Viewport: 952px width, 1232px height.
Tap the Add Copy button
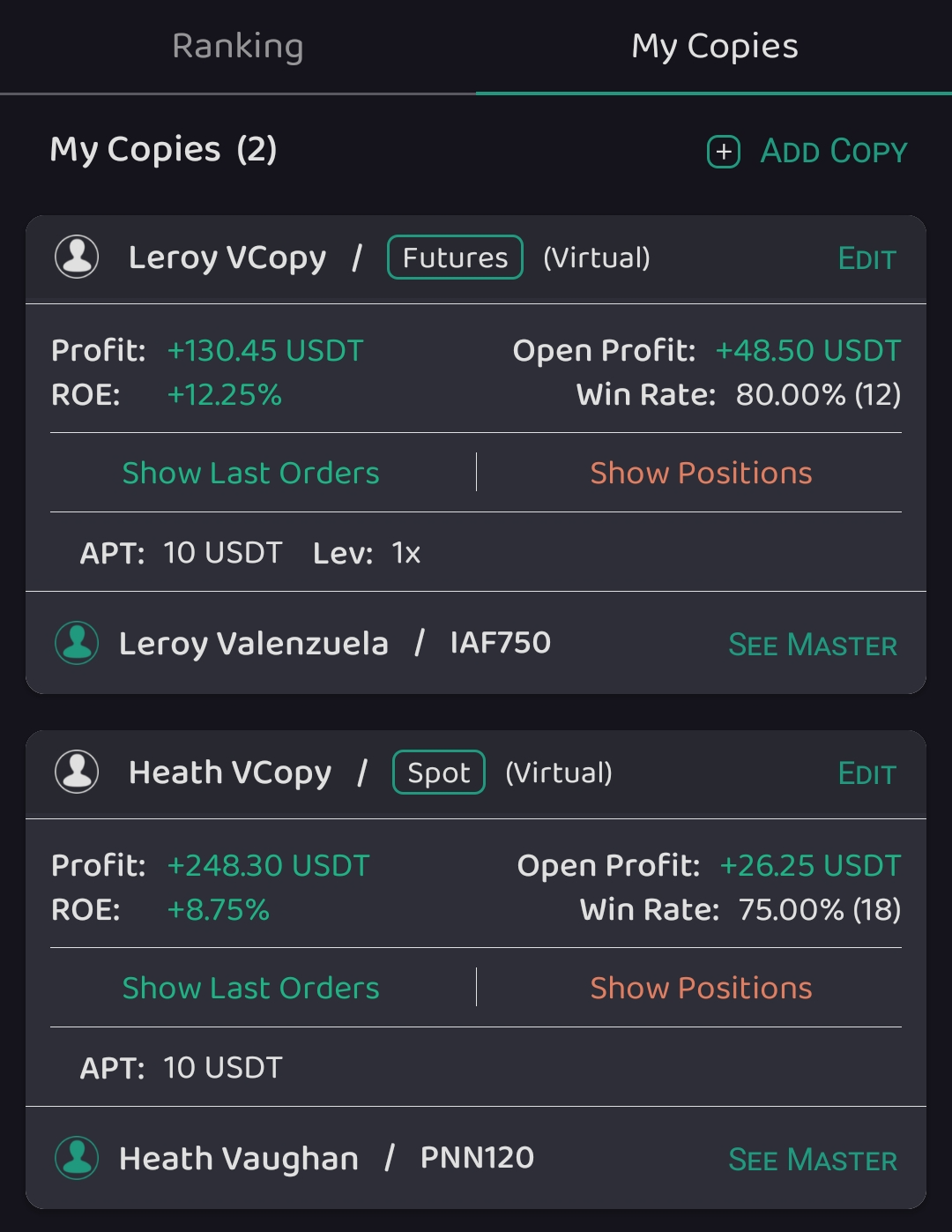click(833, 152)
